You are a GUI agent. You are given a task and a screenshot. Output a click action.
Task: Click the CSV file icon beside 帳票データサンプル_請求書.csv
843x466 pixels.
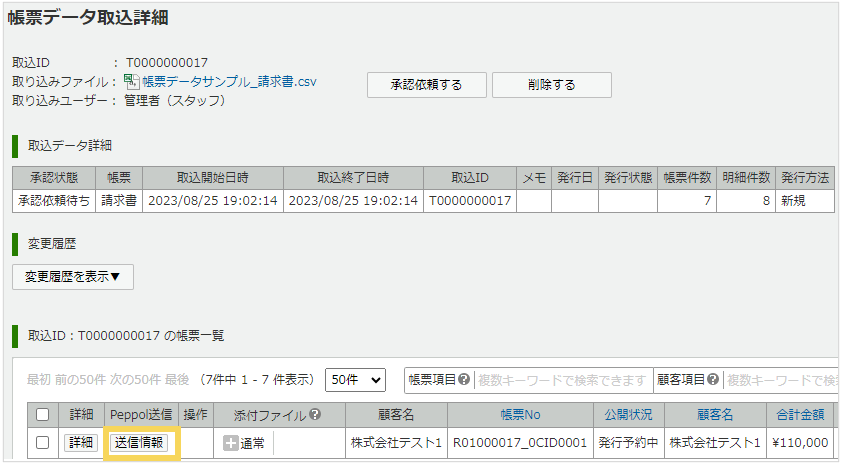tap(132, 82)
